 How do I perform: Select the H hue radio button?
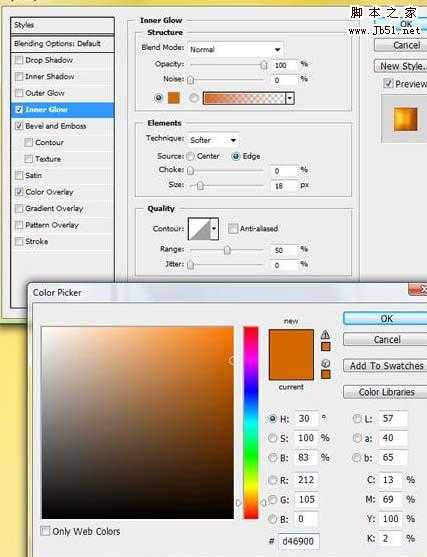click(272, 419)
